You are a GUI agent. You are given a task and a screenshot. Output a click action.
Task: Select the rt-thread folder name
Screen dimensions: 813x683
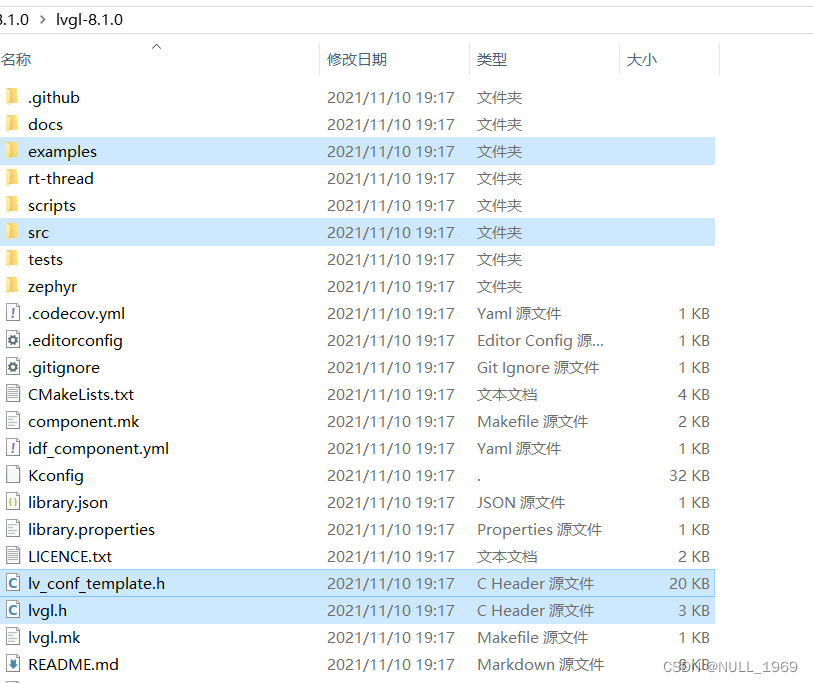click(x=61, y=178)
